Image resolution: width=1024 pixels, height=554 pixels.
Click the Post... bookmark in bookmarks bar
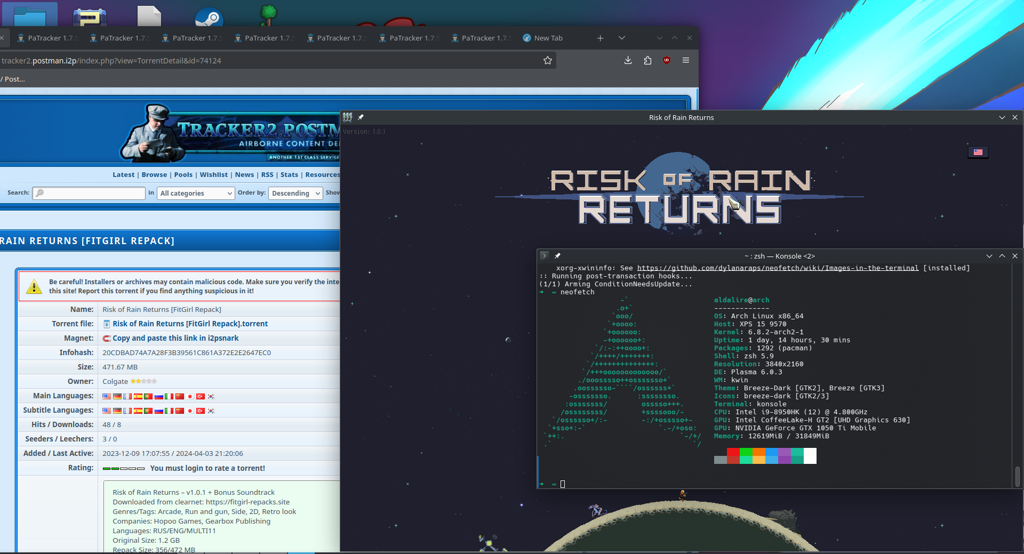13,79
